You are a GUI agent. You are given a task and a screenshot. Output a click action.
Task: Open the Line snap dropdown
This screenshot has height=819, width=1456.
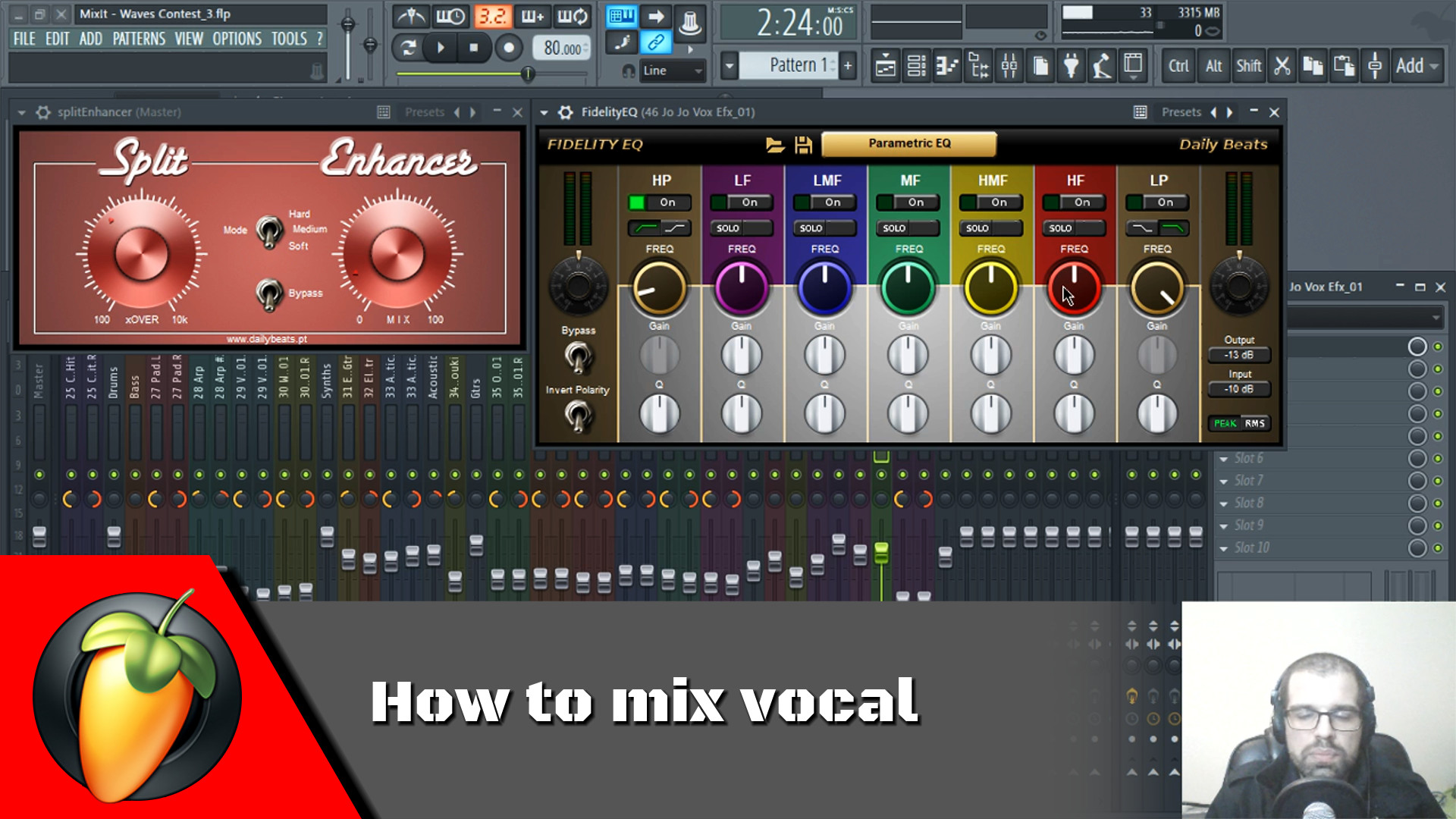(673, 71)
